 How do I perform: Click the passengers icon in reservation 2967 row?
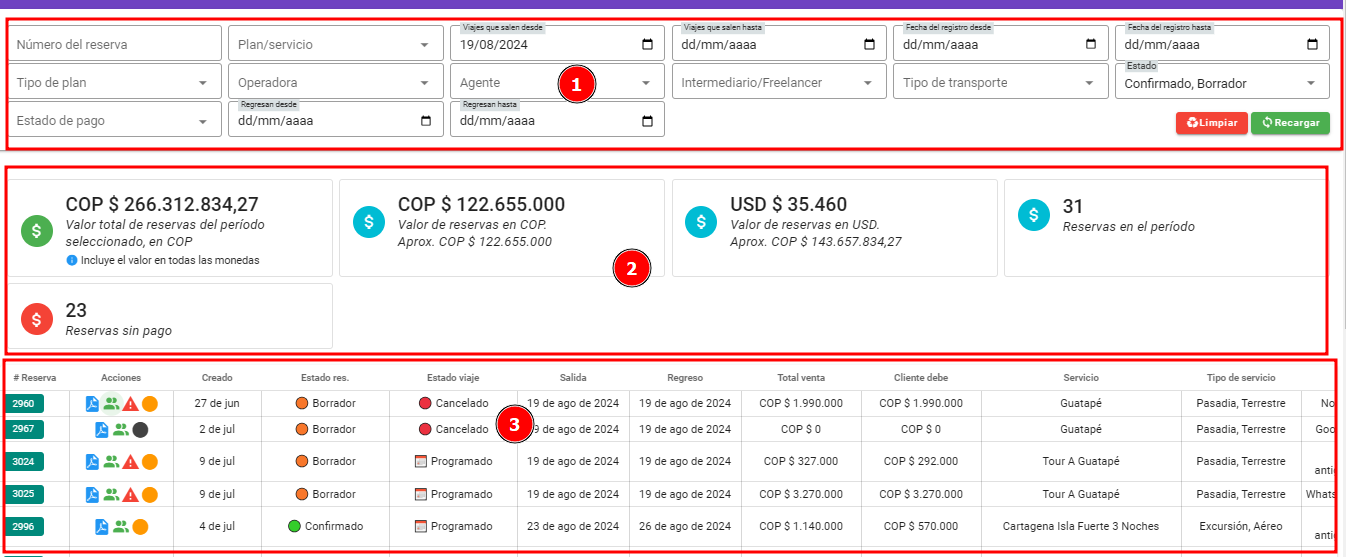tap(120, 430)
